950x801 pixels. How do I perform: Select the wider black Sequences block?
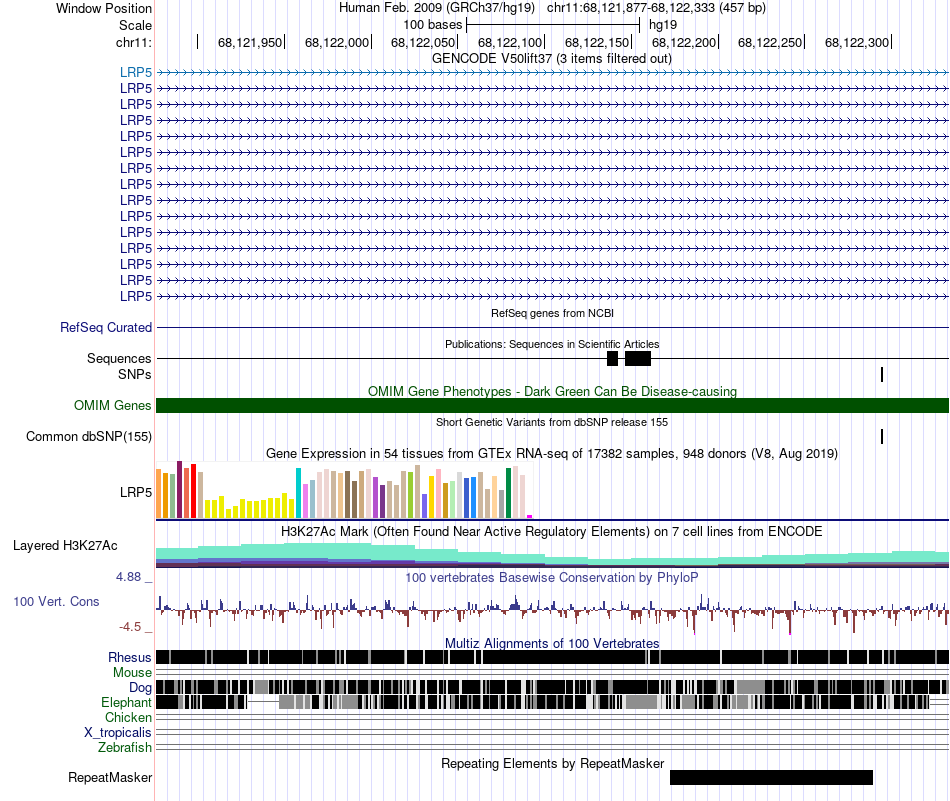pyautogui.click(x=638, y=358)
